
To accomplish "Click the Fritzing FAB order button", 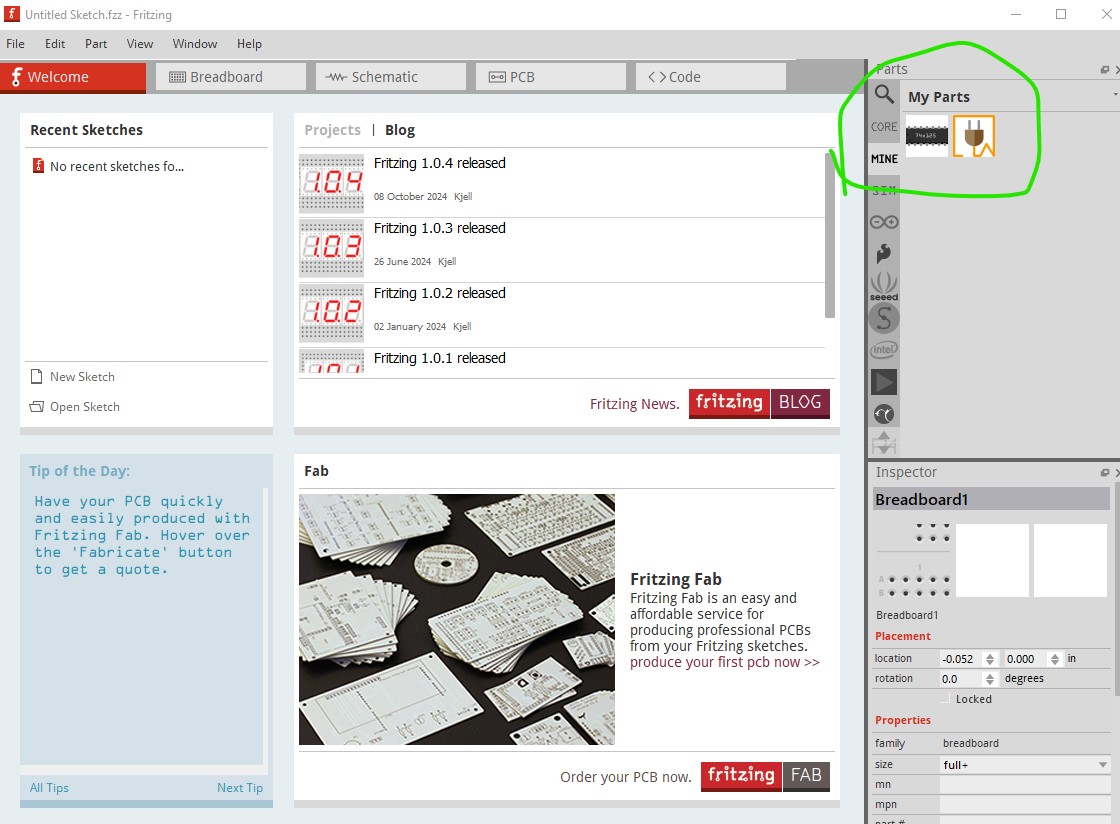I will coord(765,776).
